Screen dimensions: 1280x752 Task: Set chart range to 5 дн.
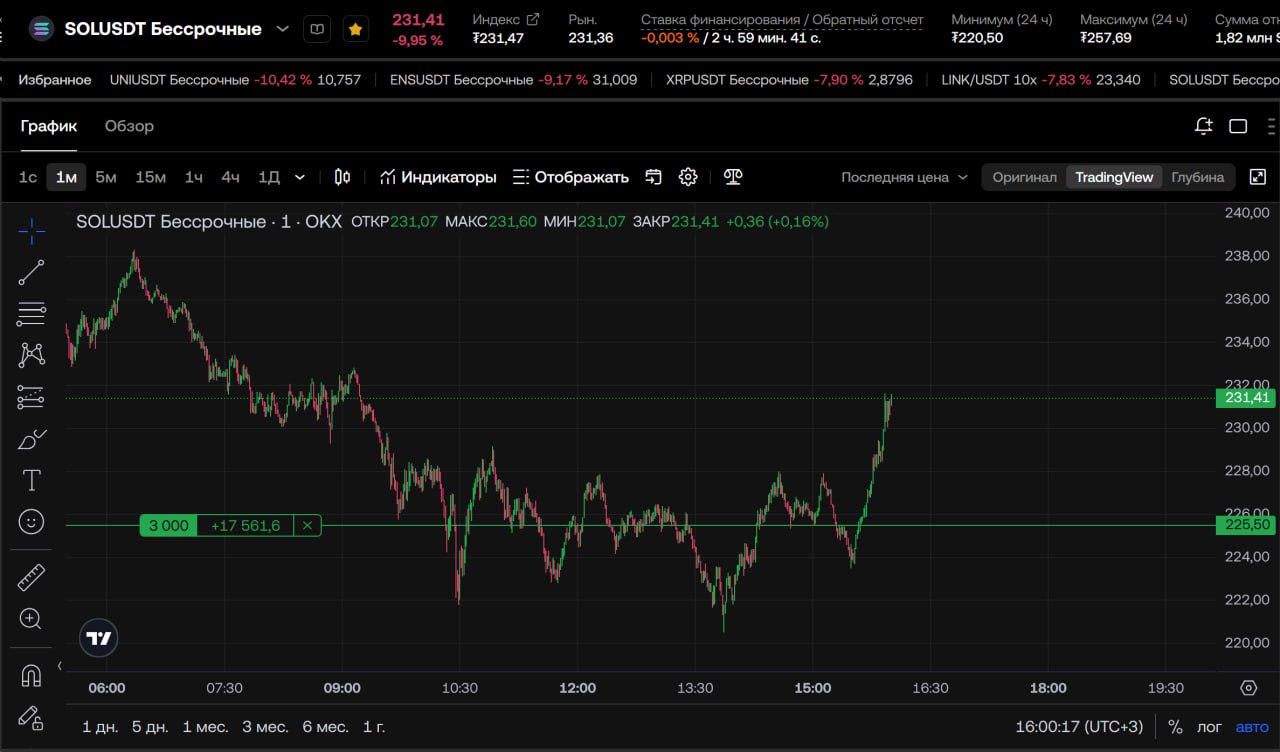pyautogui.click(x=150, y=727)
